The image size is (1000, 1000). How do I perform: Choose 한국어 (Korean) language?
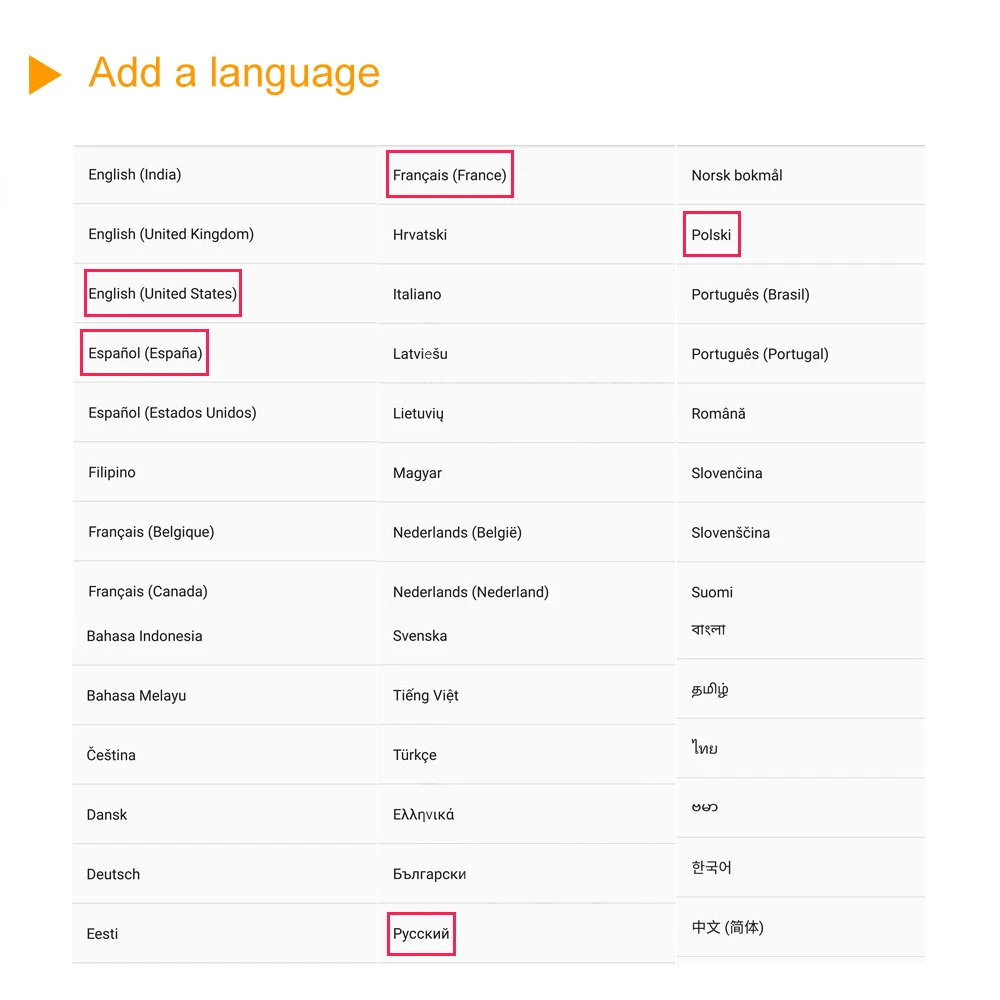point(711,867)
